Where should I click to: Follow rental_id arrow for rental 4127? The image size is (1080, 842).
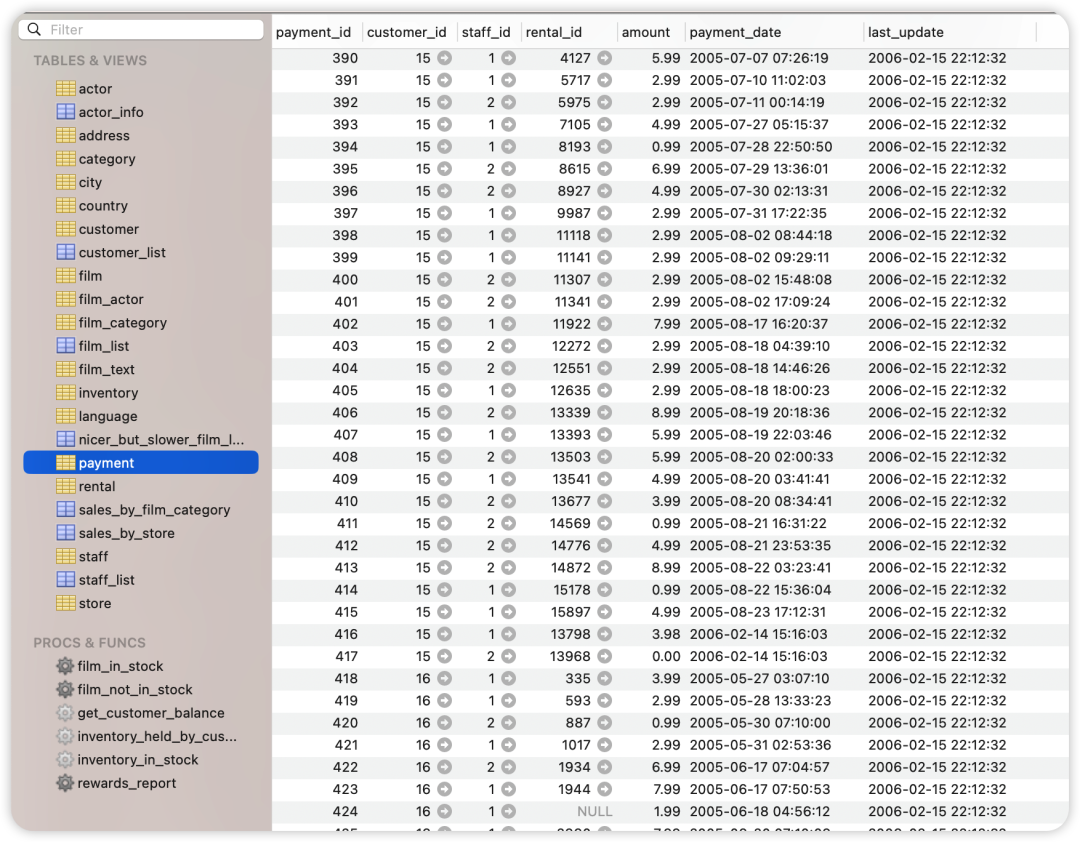pos(604,58)
